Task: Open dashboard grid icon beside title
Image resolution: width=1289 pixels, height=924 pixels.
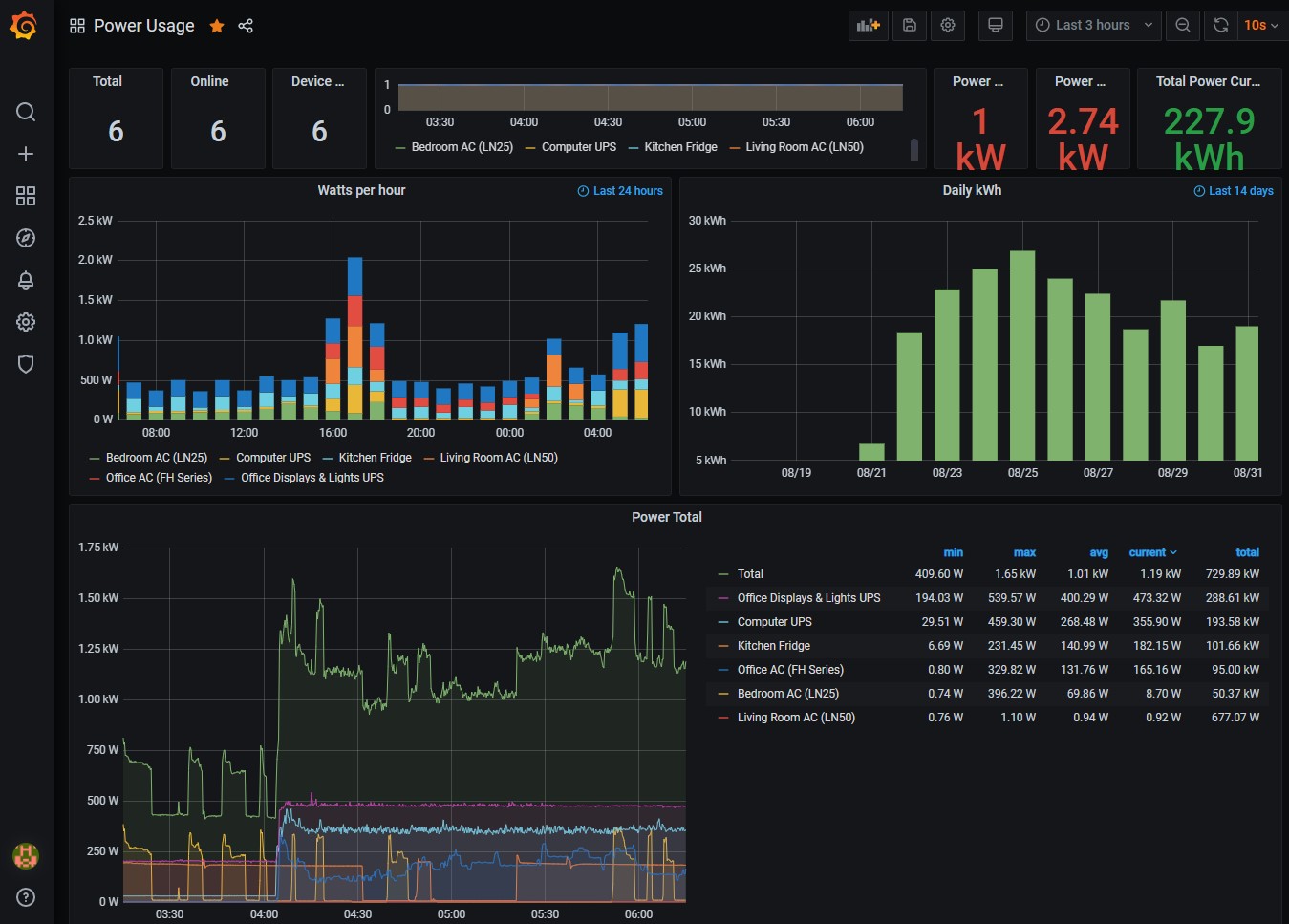Action: (77, 26)
